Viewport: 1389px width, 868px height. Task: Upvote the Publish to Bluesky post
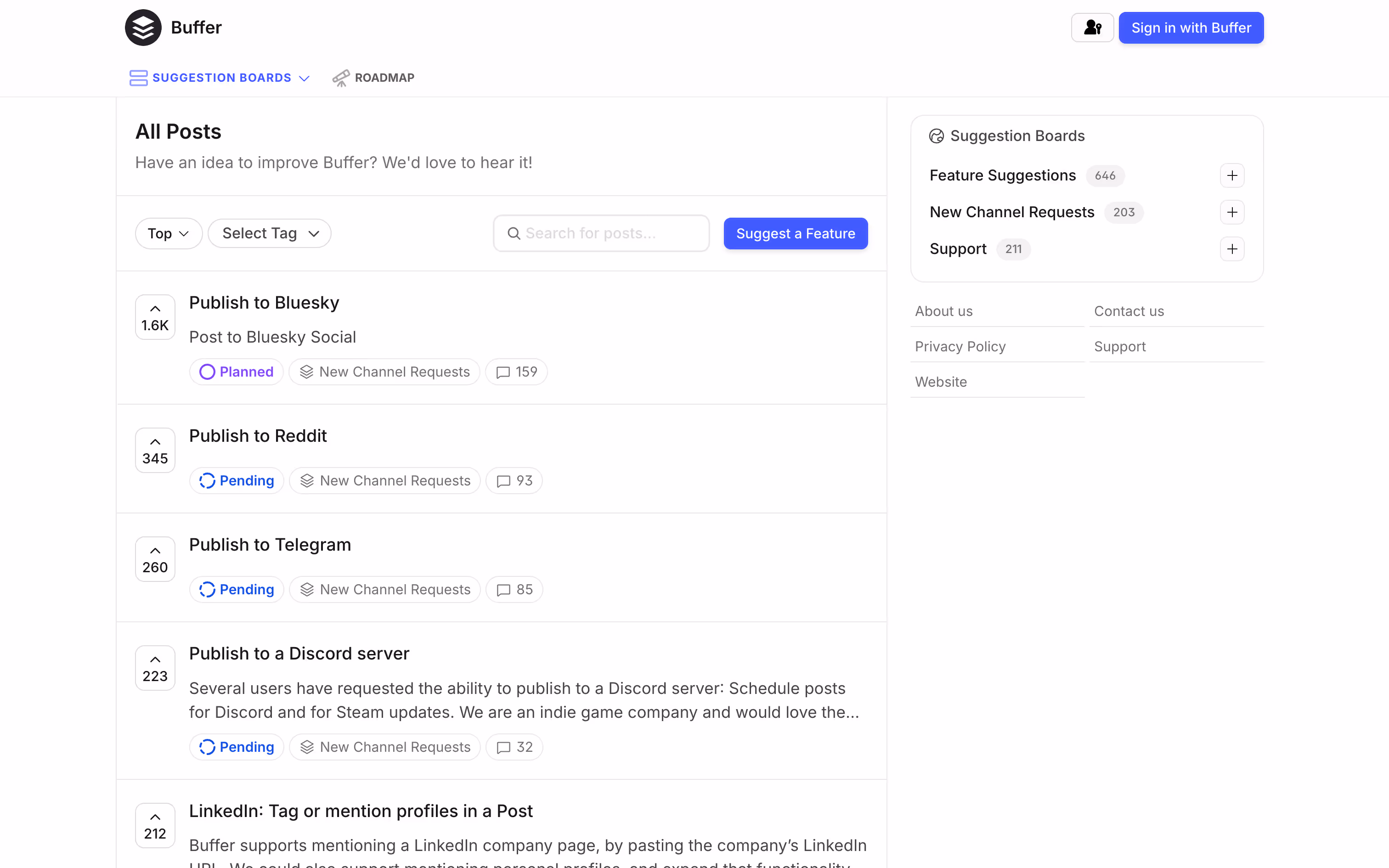155,317
